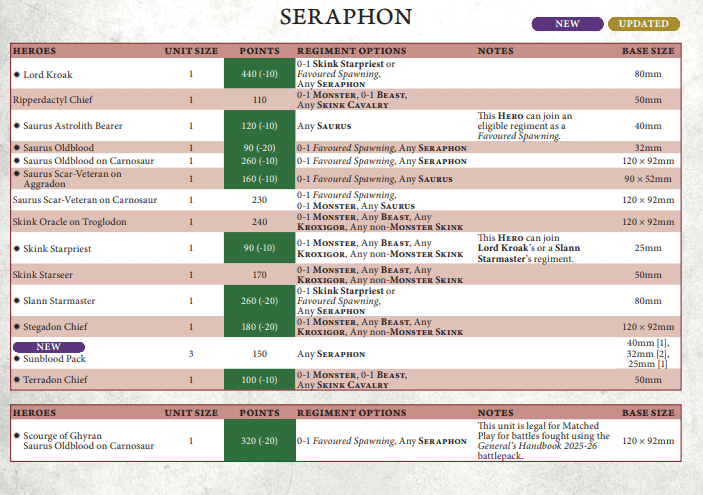703x495 pixels.
Task: Click the bullet marker beside Terradon Chief
Action: click(x=17, y=379)
